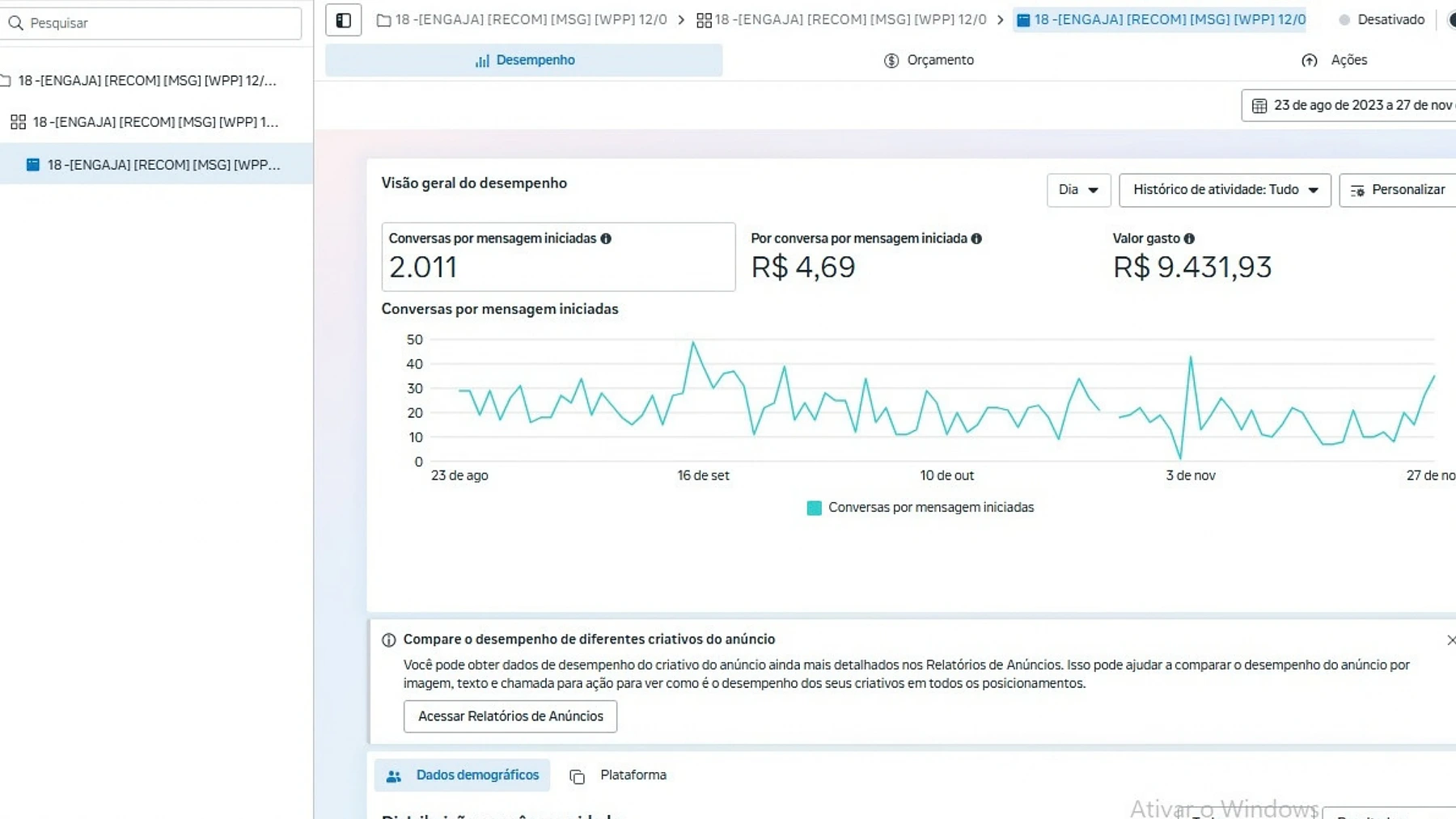Click the 2.011 conversations value
The height and width of the screenshot is (819, 1456).
[x=423, y=268]
